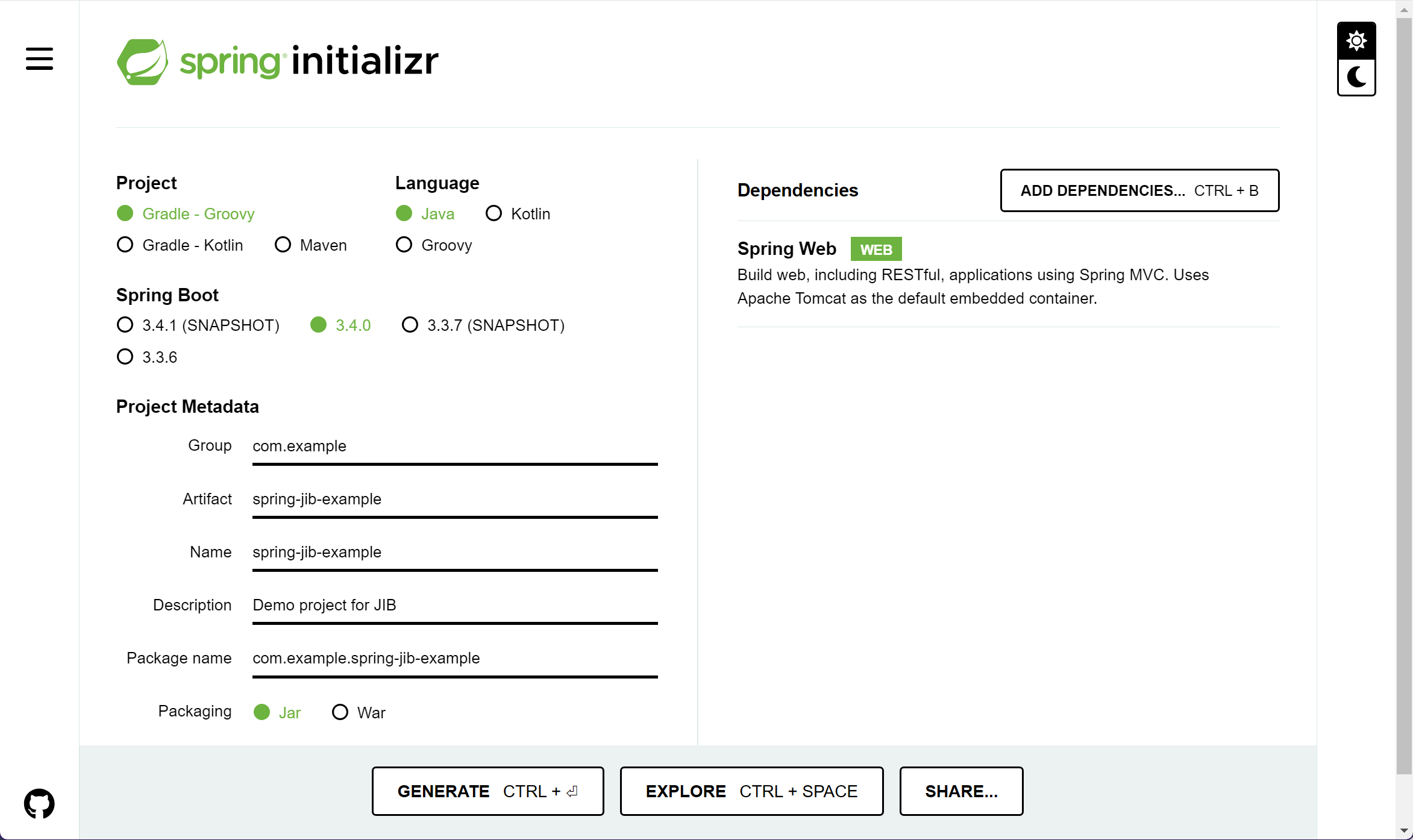Set packaging to Jar
The image size is (1413, 840).
277,713
